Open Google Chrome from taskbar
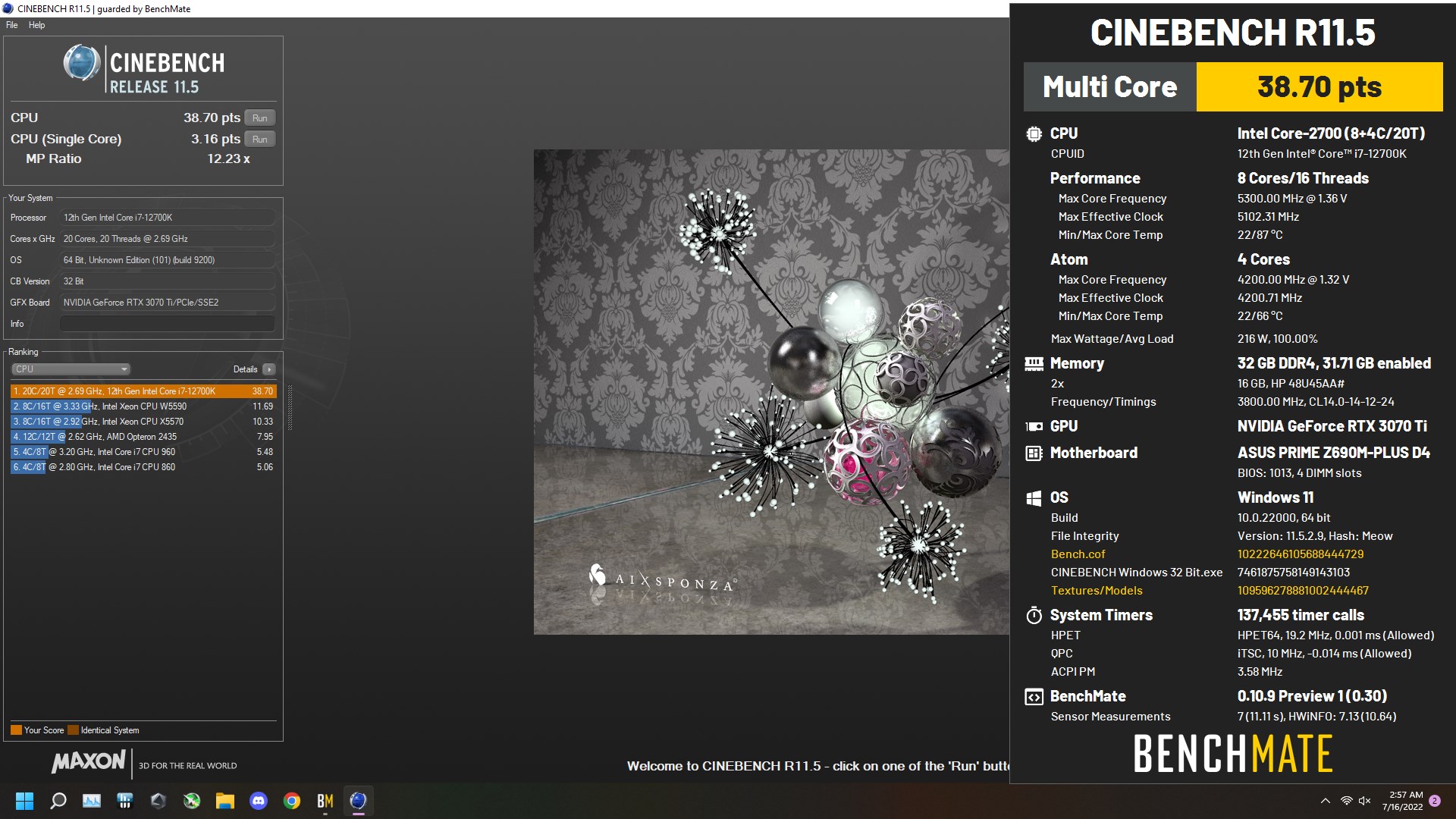1456x819 pixels. pyautogui.click(x=292, y=801)
